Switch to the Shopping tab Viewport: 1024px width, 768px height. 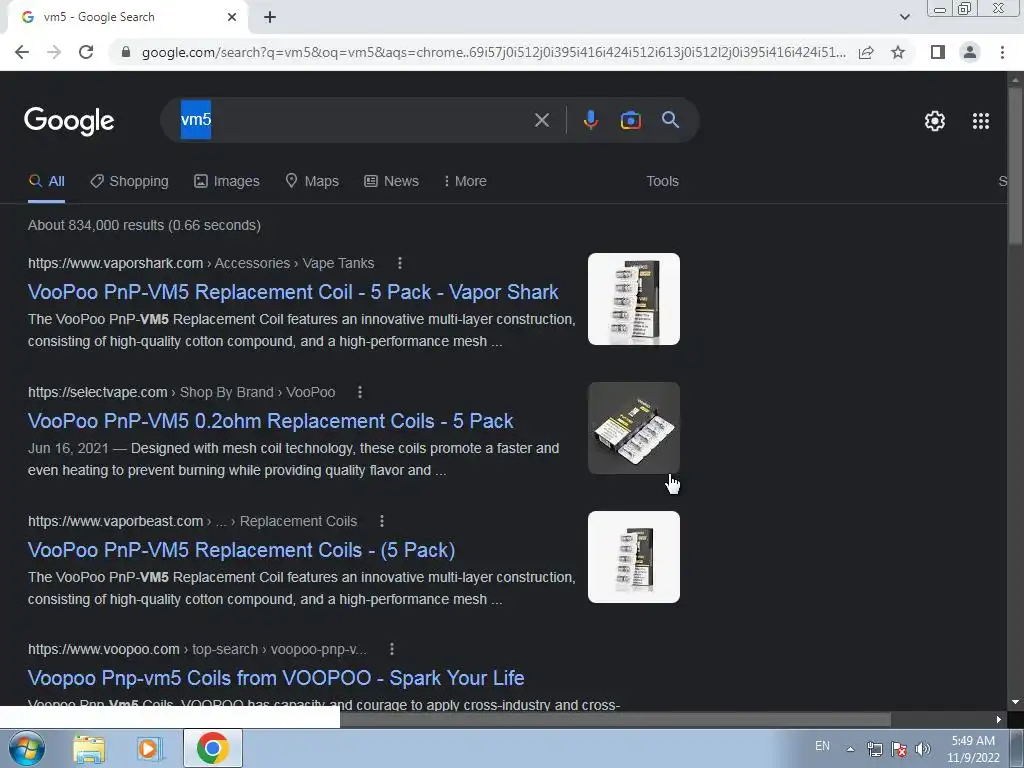point(129,182)
